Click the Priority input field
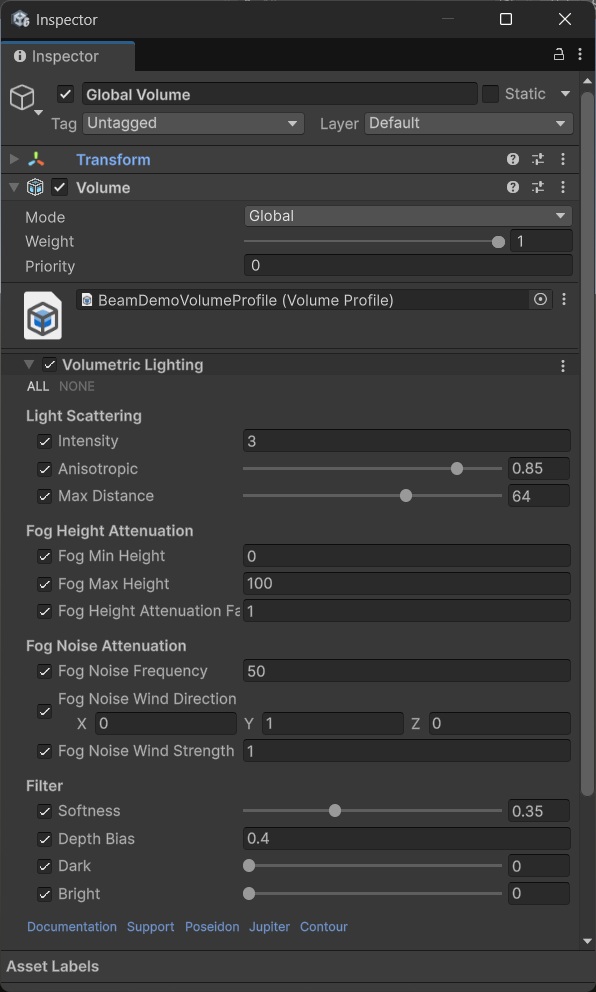This screenshot has height=992, width=596. tap(406, 266)
